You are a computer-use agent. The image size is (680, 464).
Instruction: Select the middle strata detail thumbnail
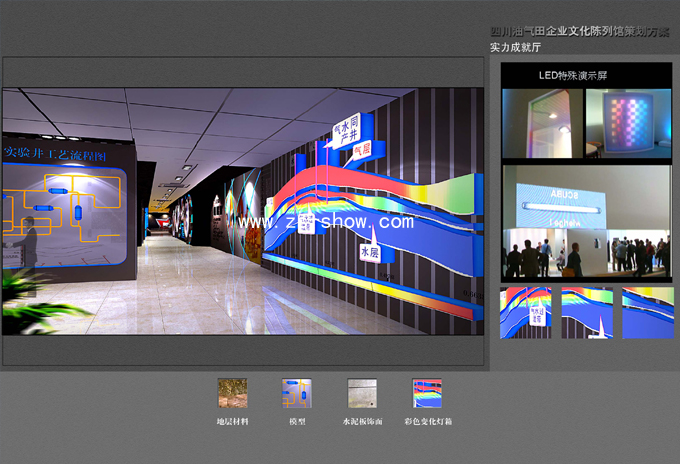click(586, 313)
